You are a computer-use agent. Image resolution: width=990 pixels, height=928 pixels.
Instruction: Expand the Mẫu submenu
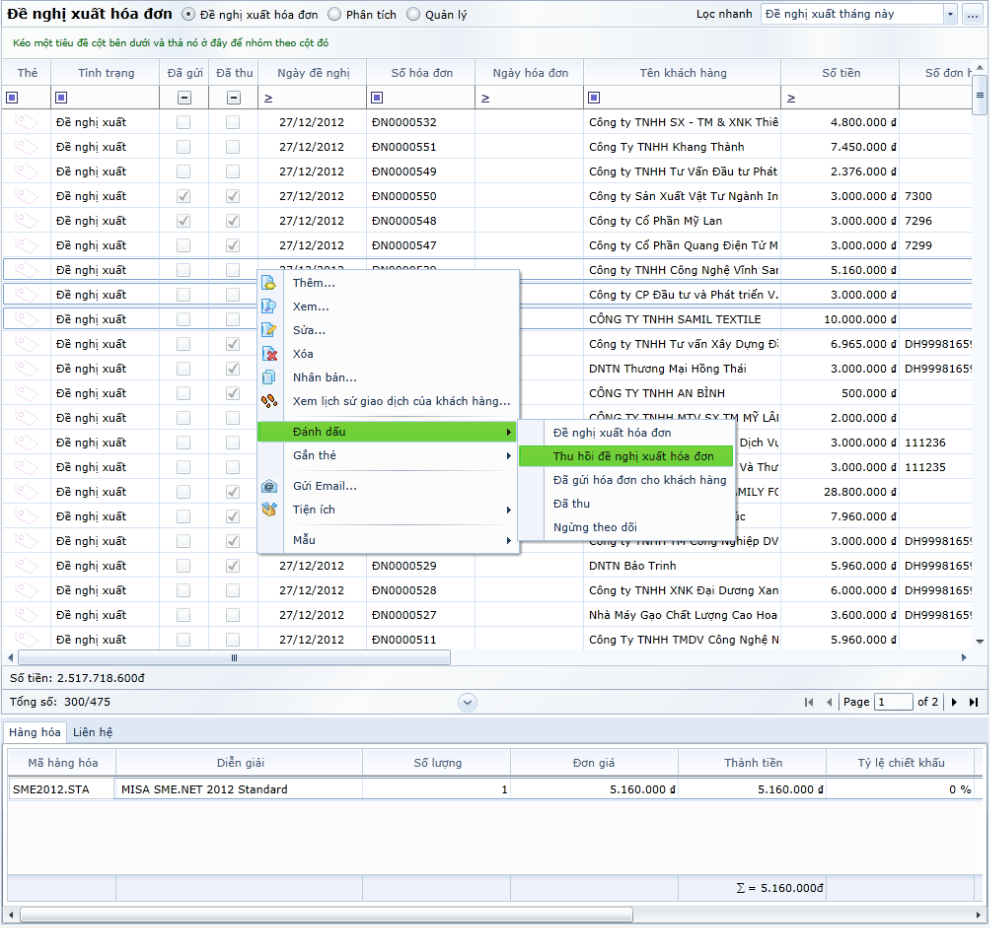(x=388, y=541)
